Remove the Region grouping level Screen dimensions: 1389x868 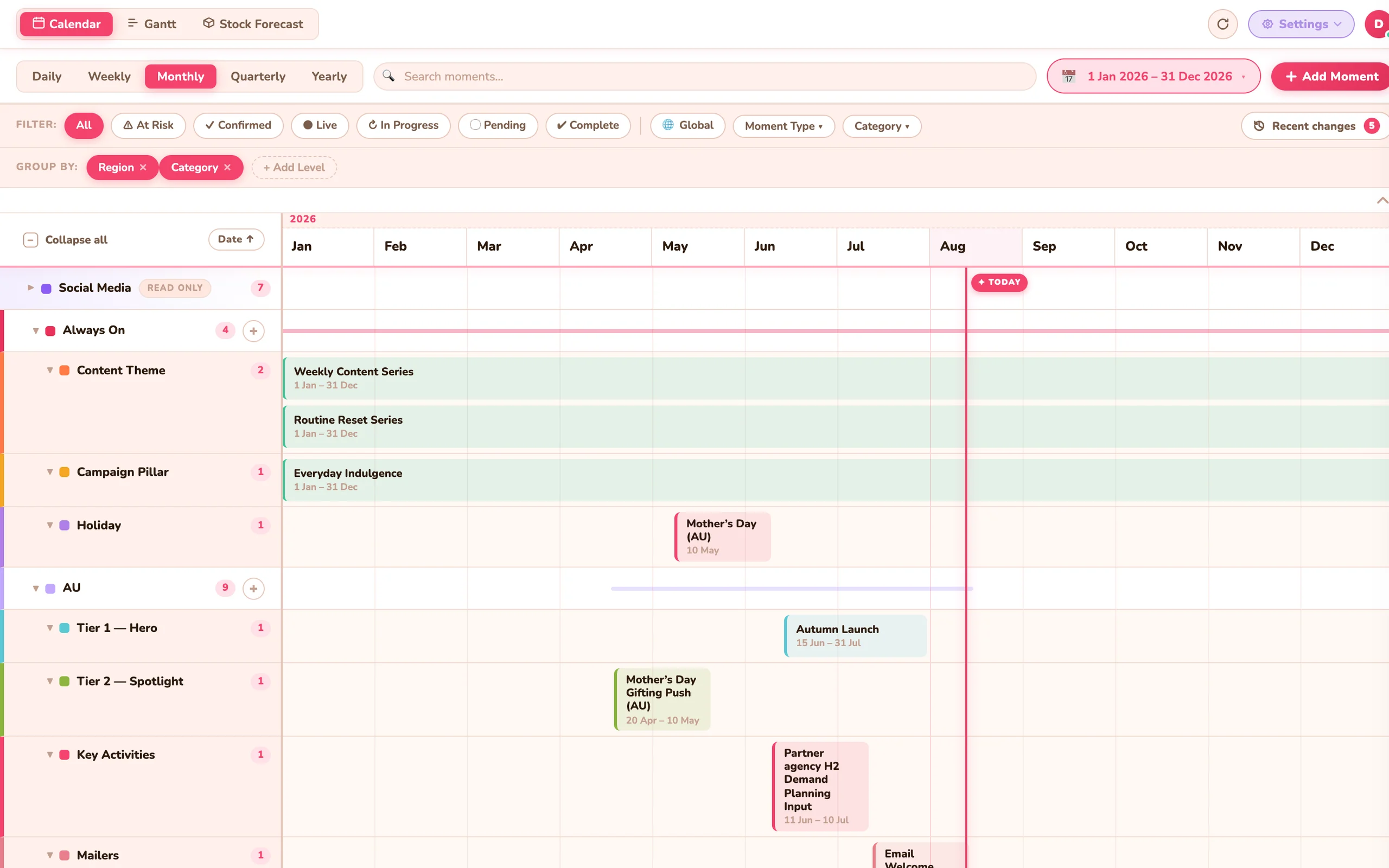pos(143,167)
